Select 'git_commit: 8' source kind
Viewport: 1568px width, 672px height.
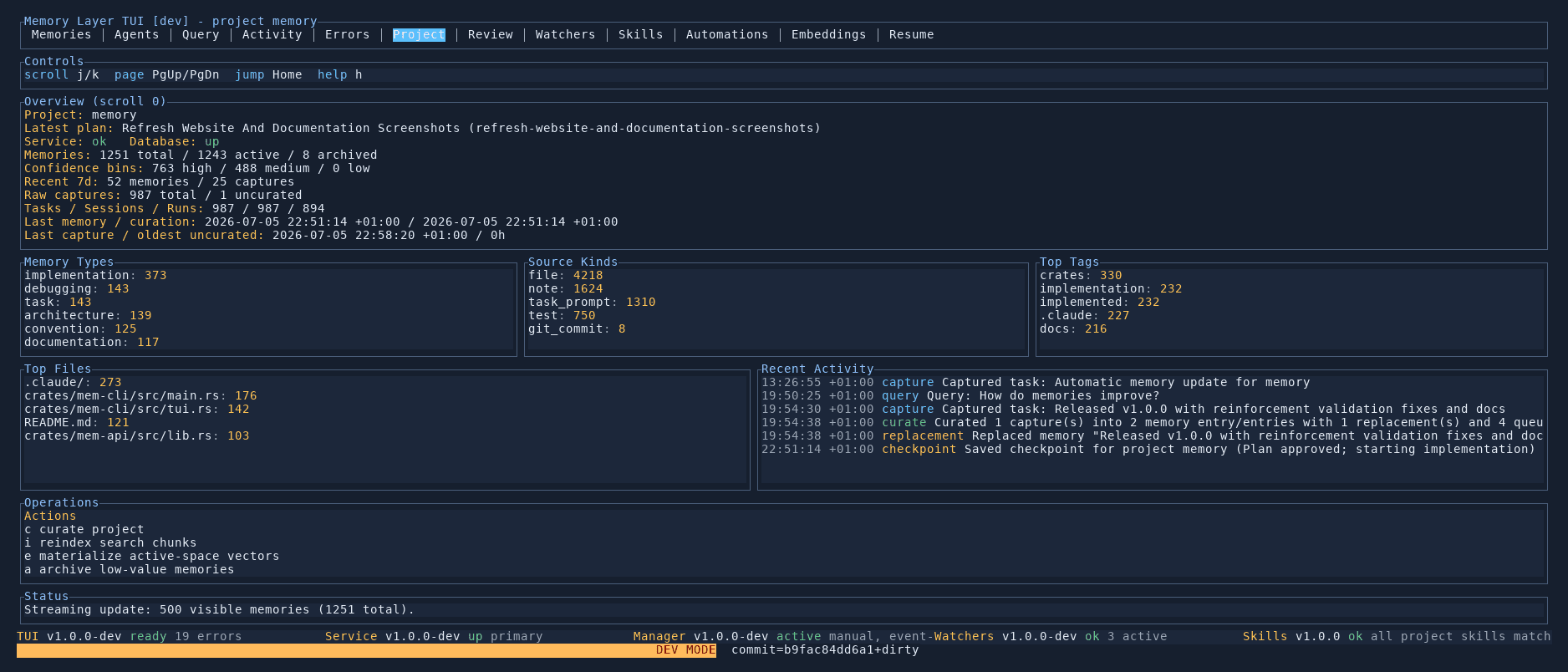click(577, 328)
